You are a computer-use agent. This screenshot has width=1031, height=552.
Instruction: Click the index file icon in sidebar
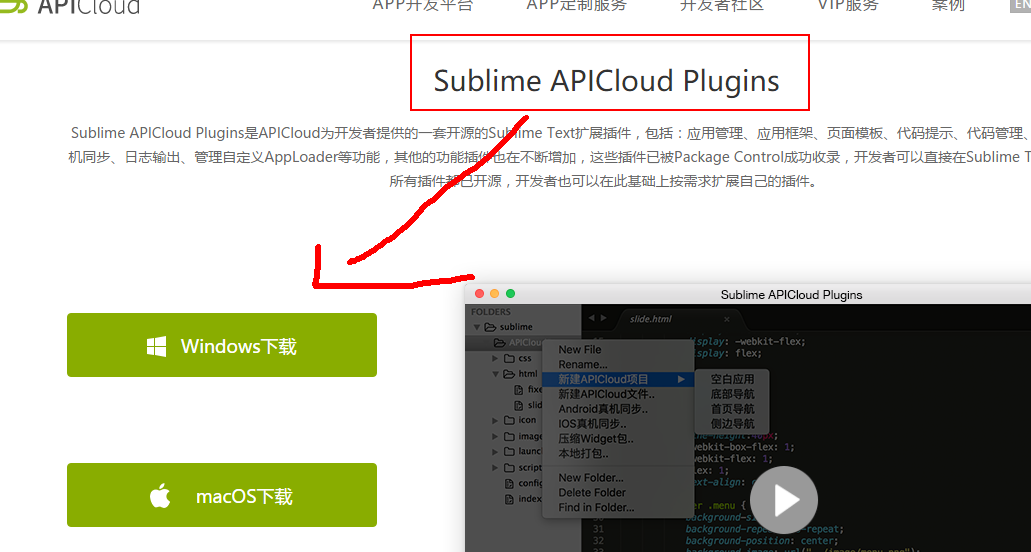click(509, 499)
